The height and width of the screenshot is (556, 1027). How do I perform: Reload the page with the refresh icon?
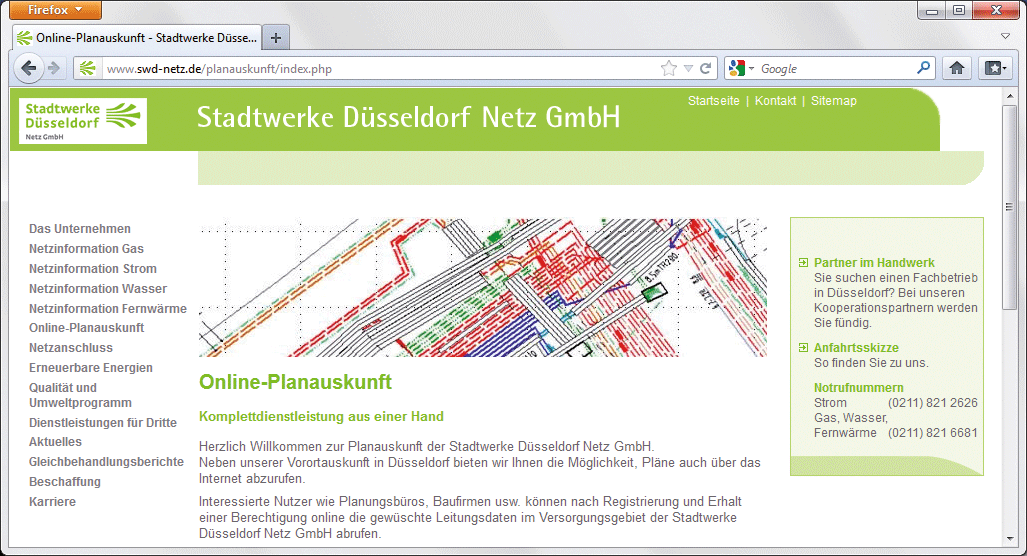pyautogui.click(x=705, y=68)
